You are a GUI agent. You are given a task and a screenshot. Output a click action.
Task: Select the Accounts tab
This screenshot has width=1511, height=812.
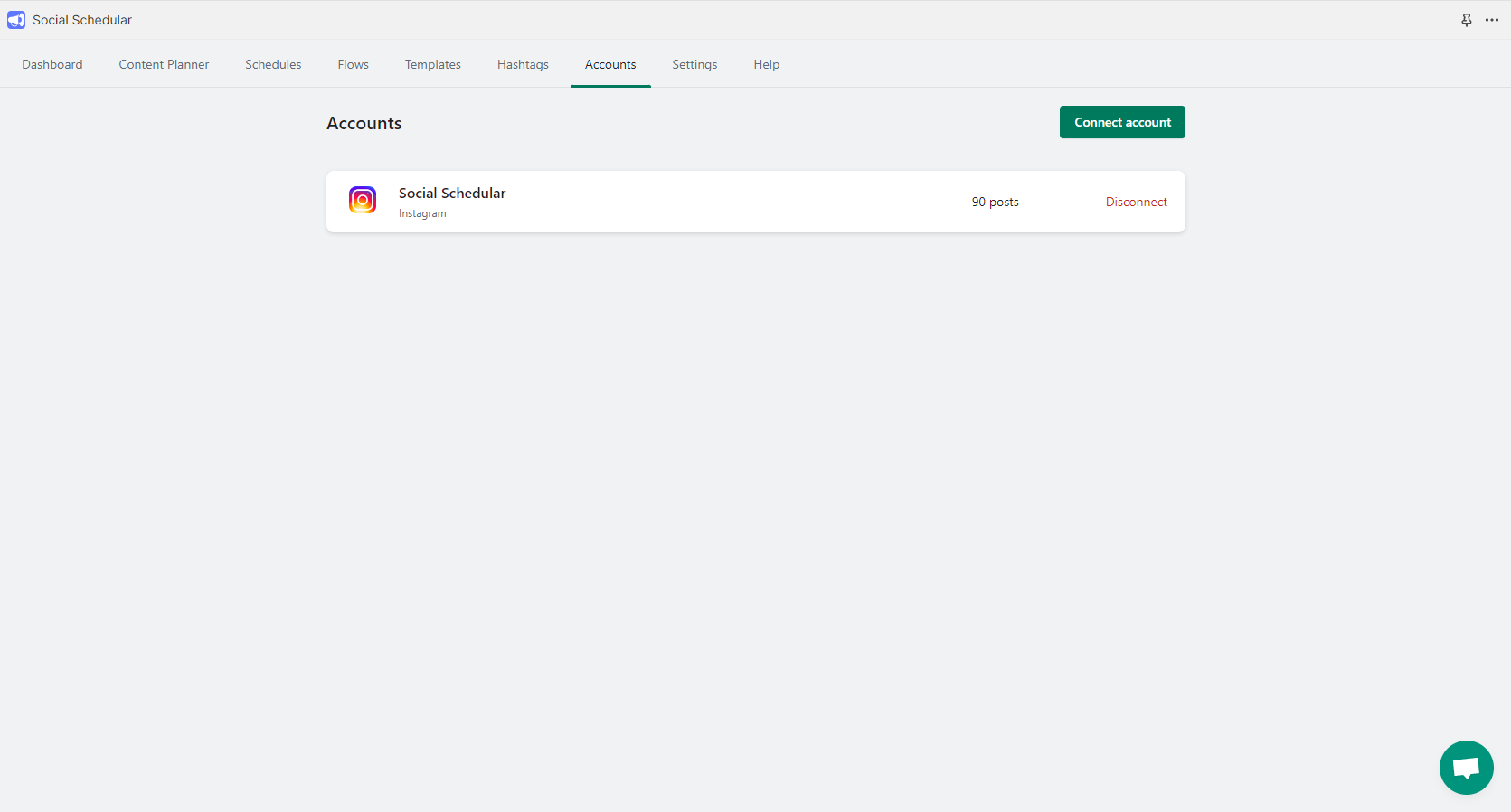[x=610, y=64]
